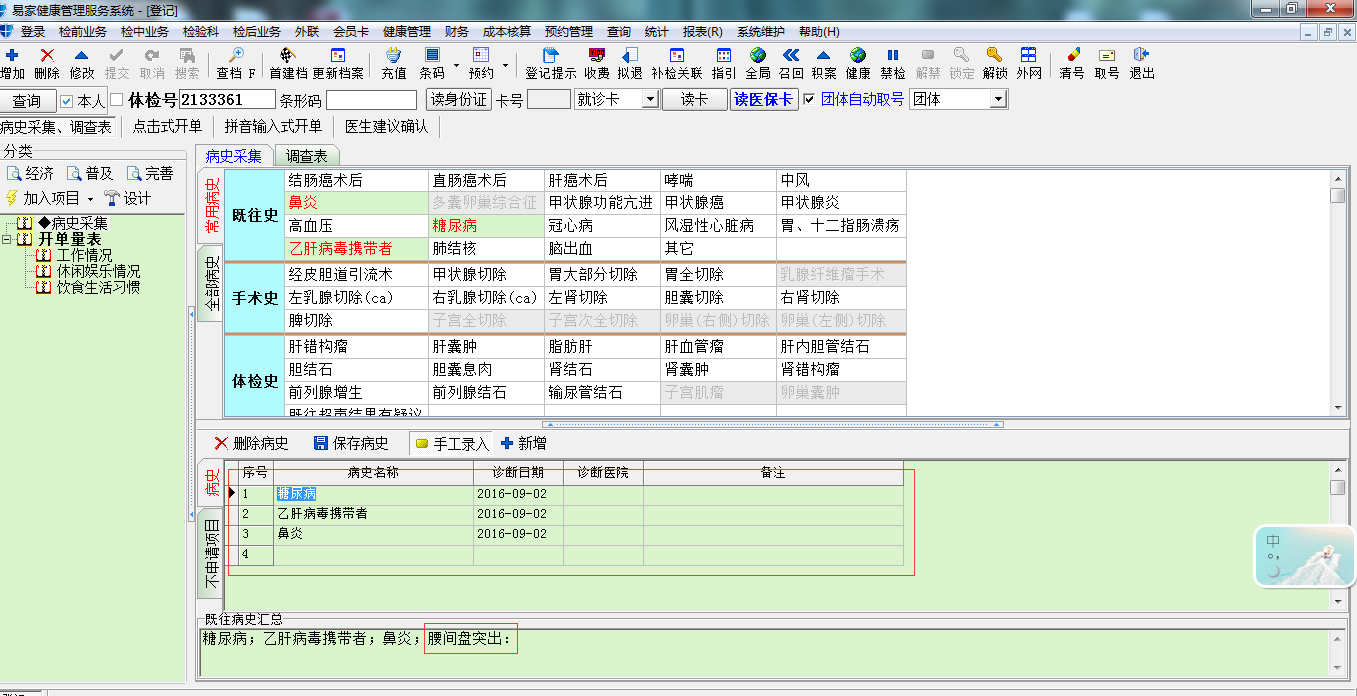Open the 报表(R) menu
Image resolution: width=1357 pixels, height=696 pixels.
pyautogui.click(x=702, y=32)
